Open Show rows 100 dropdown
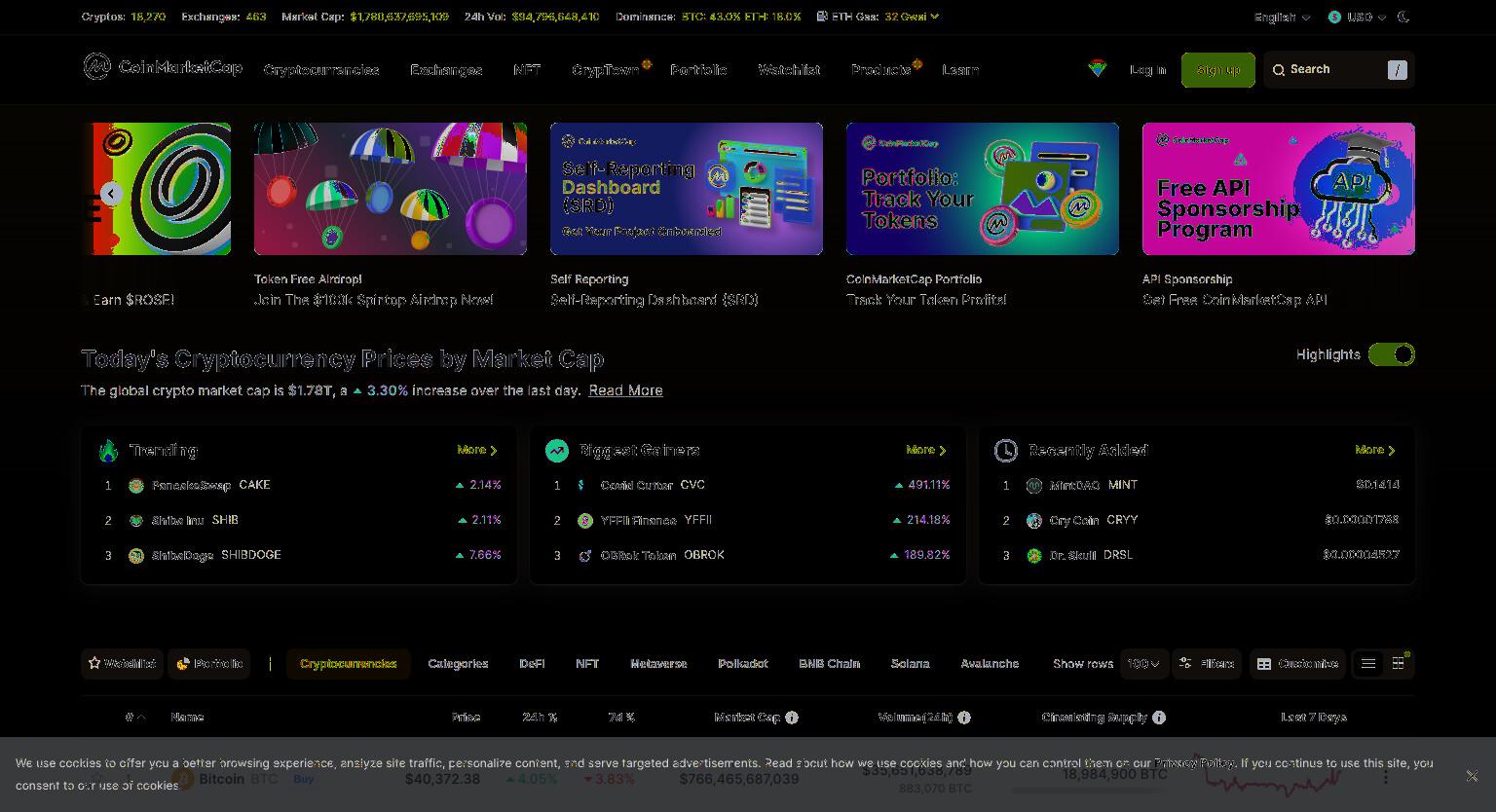The height and width of the screenshot is (812, 1496). (x=1144, y=664)
